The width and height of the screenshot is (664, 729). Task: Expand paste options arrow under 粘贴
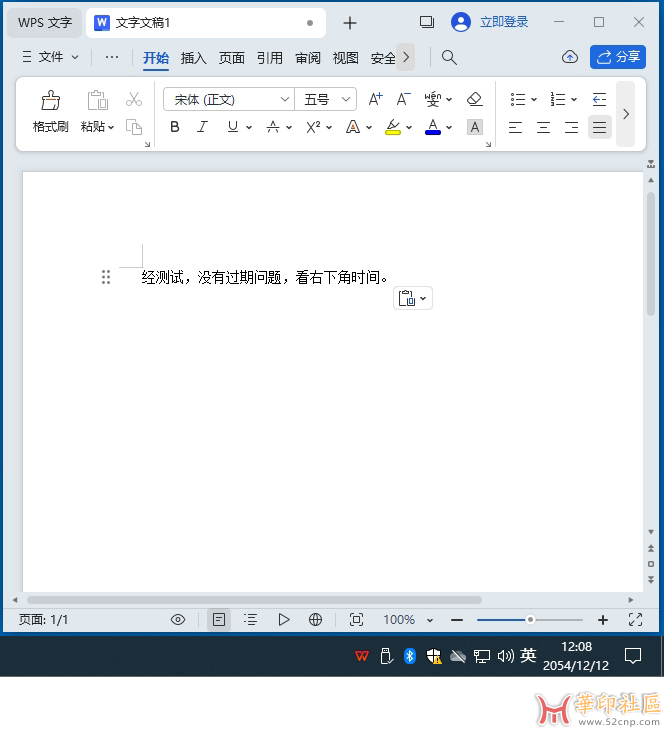click(111, 127)
